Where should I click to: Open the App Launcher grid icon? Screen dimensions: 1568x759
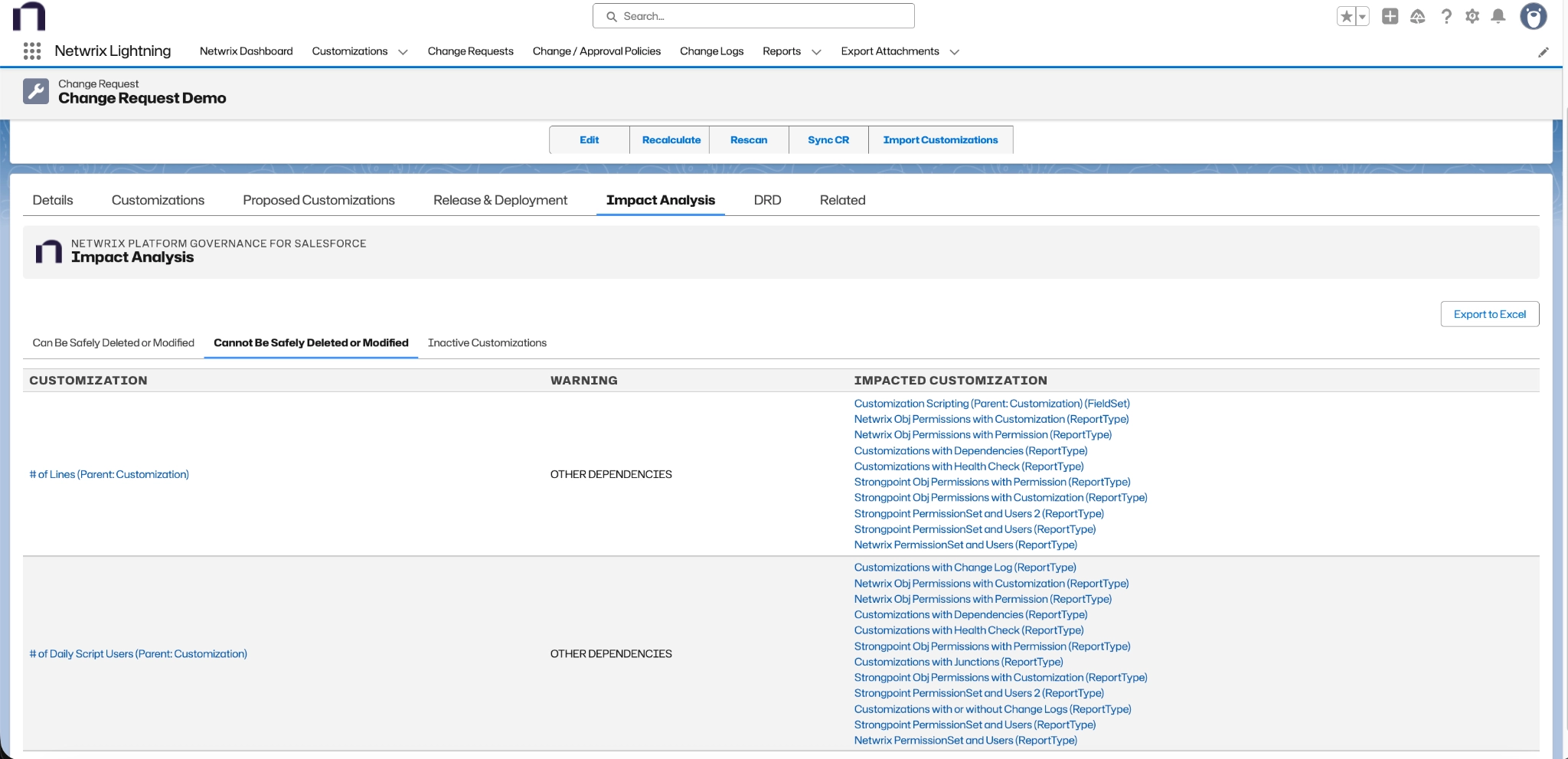point(31,51)
